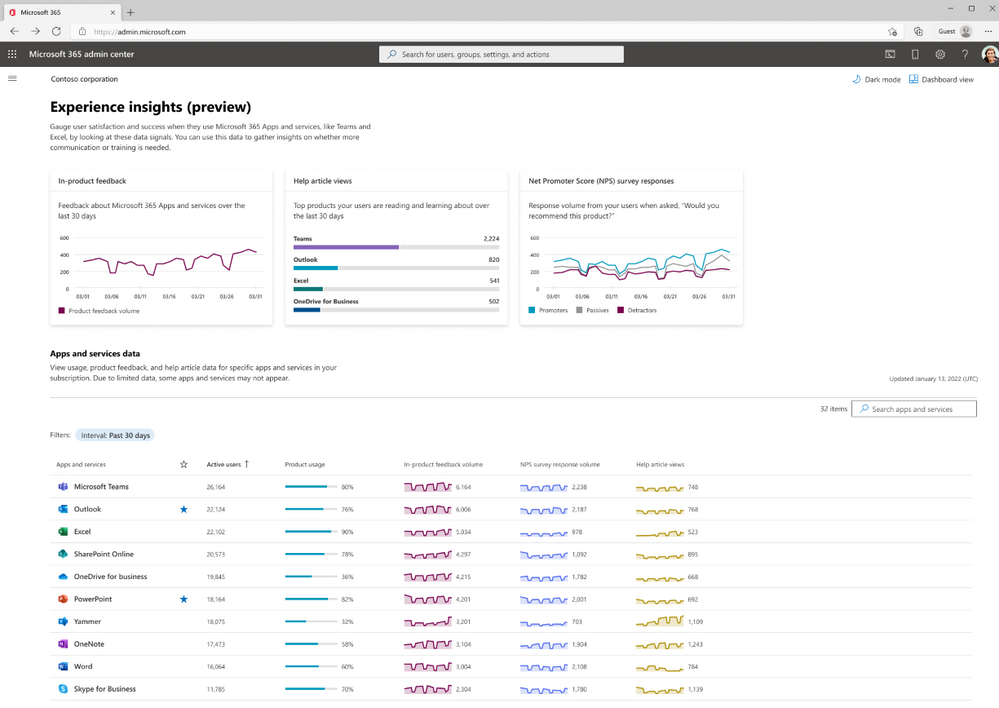Select the Microsoft 365 browser tab
This screenshot has height=708, width=999.
coord(61,12)
